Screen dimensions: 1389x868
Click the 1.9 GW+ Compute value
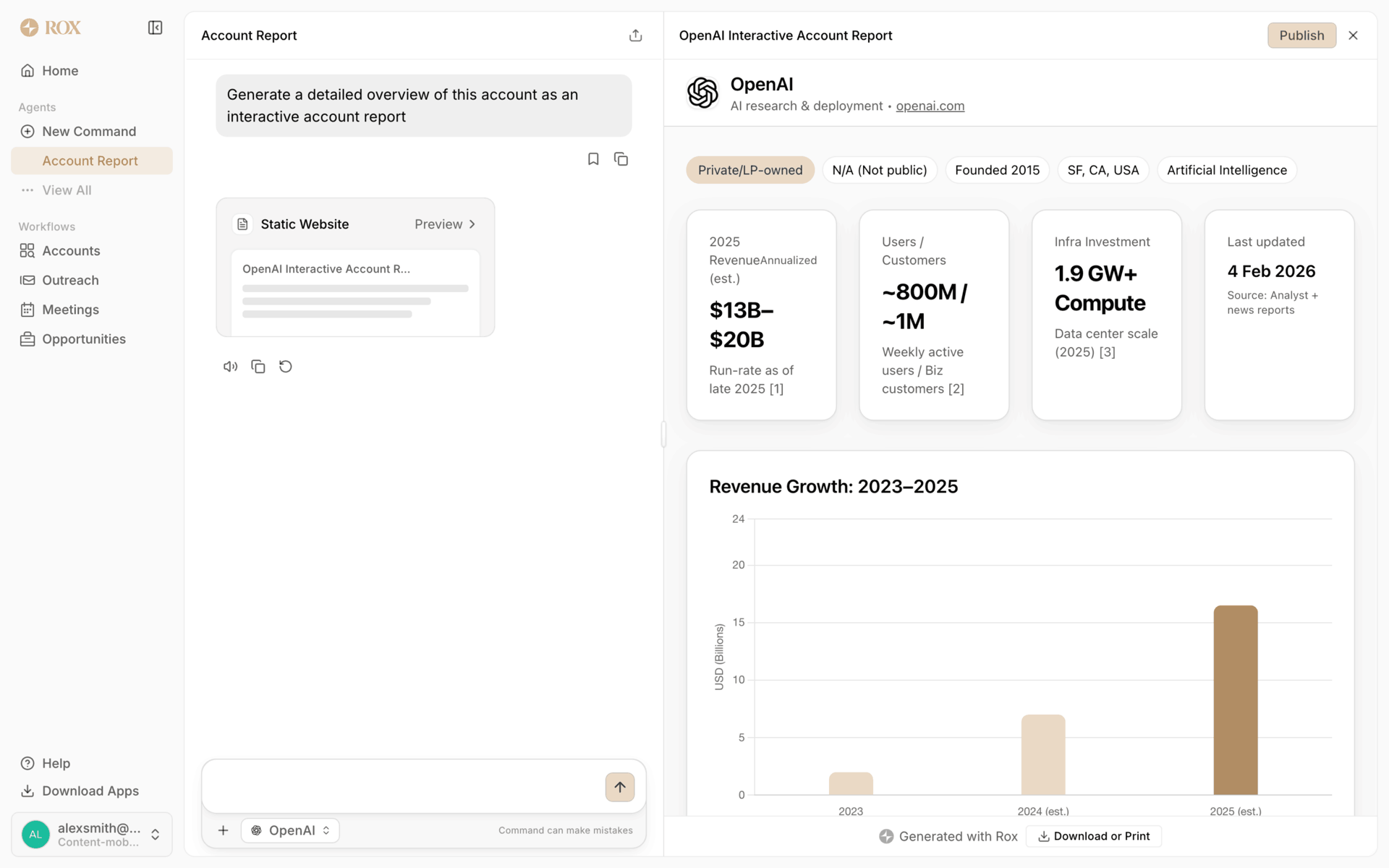pyautogui.click(x=1100, y=288)
